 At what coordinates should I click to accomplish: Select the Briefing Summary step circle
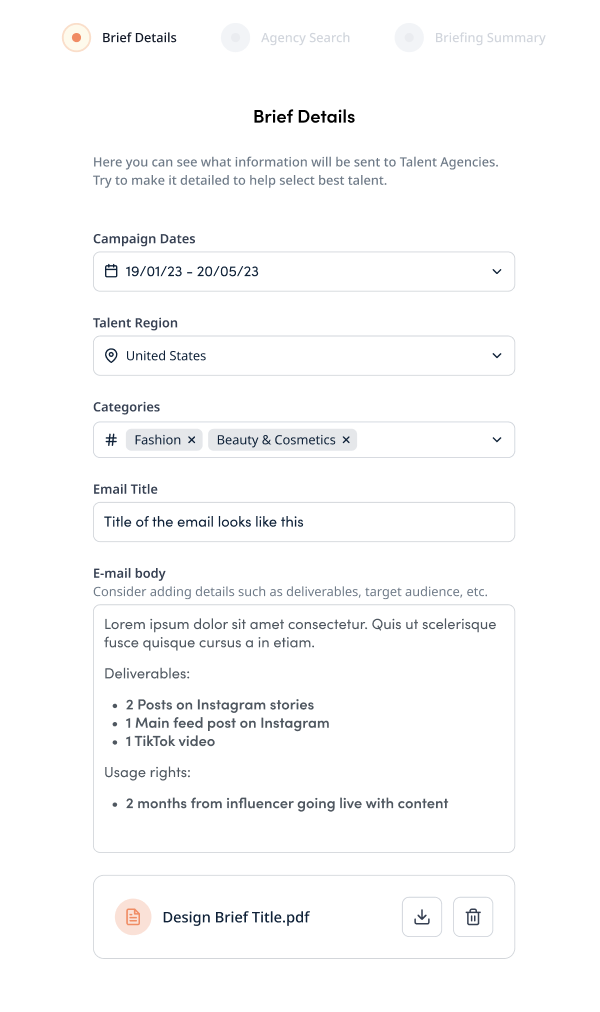409,38
